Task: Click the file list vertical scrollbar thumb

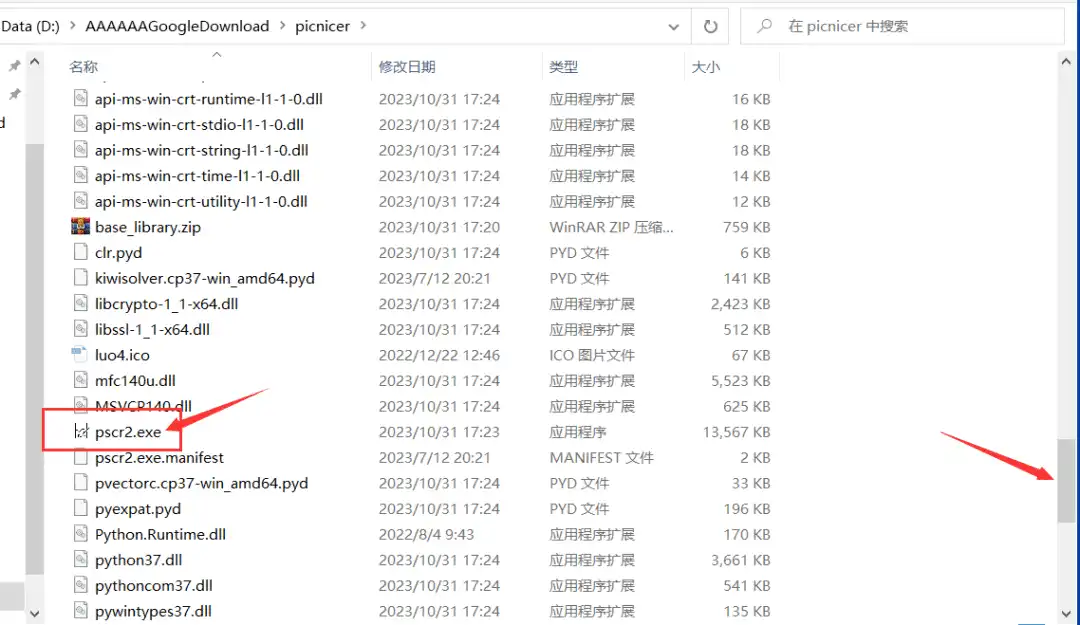Action: click(x=1066, y=480)
